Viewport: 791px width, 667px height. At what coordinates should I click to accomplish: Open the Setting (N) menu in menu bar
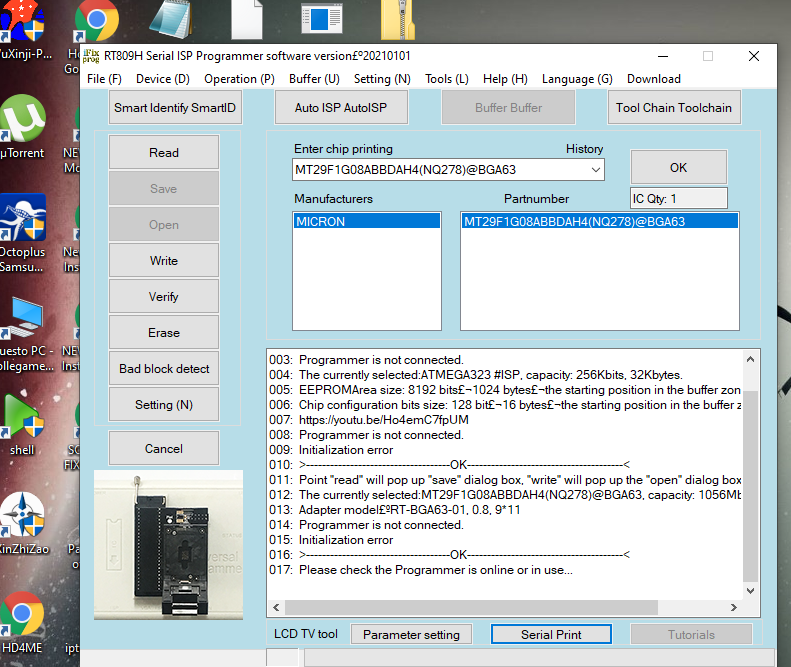(x=382, y=79)
